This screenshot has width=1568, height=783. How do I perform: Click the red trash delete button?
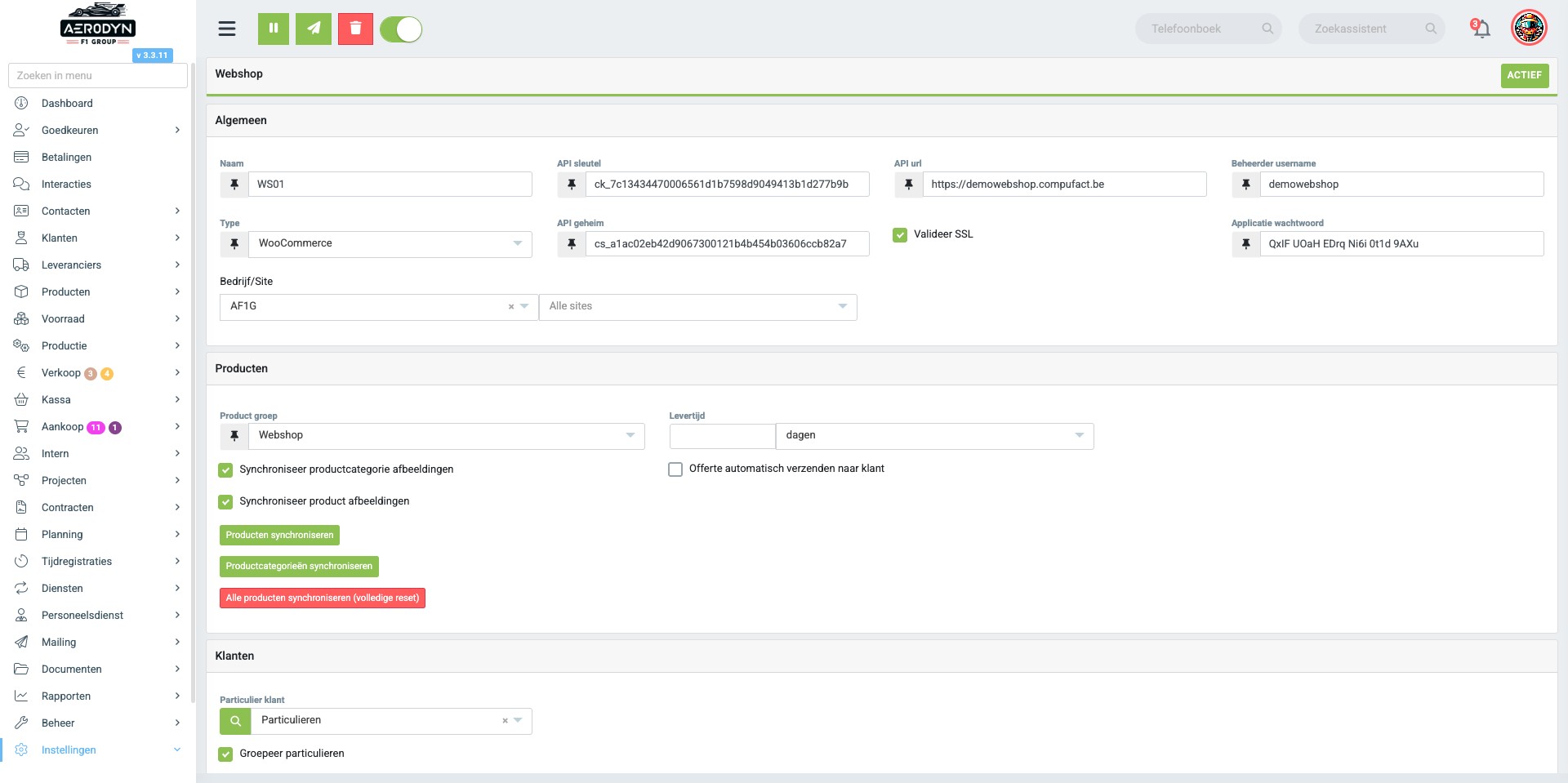click(x=355, y=29)
